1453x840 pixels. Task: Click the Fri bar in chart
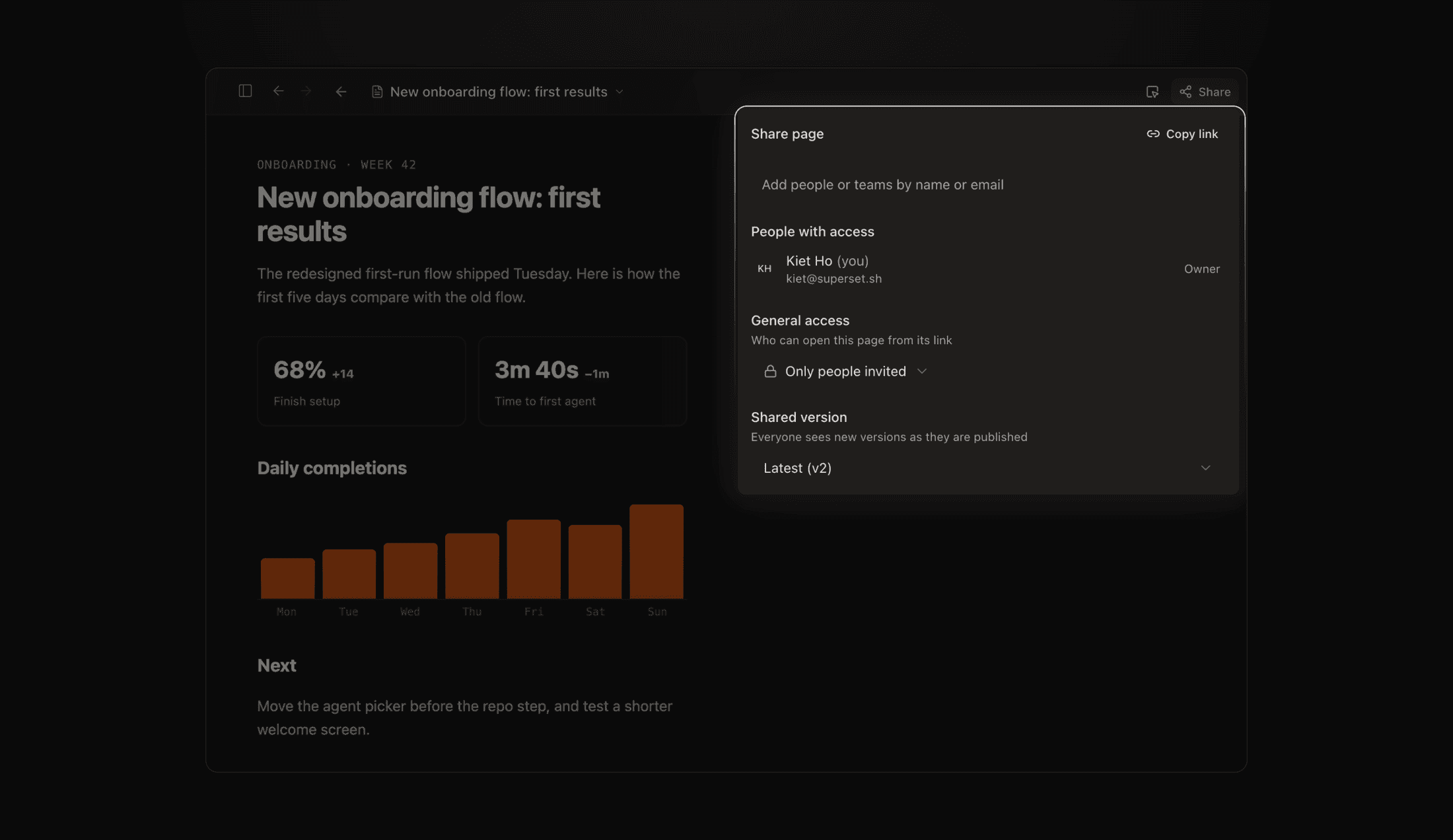click(x=534, y=559)
